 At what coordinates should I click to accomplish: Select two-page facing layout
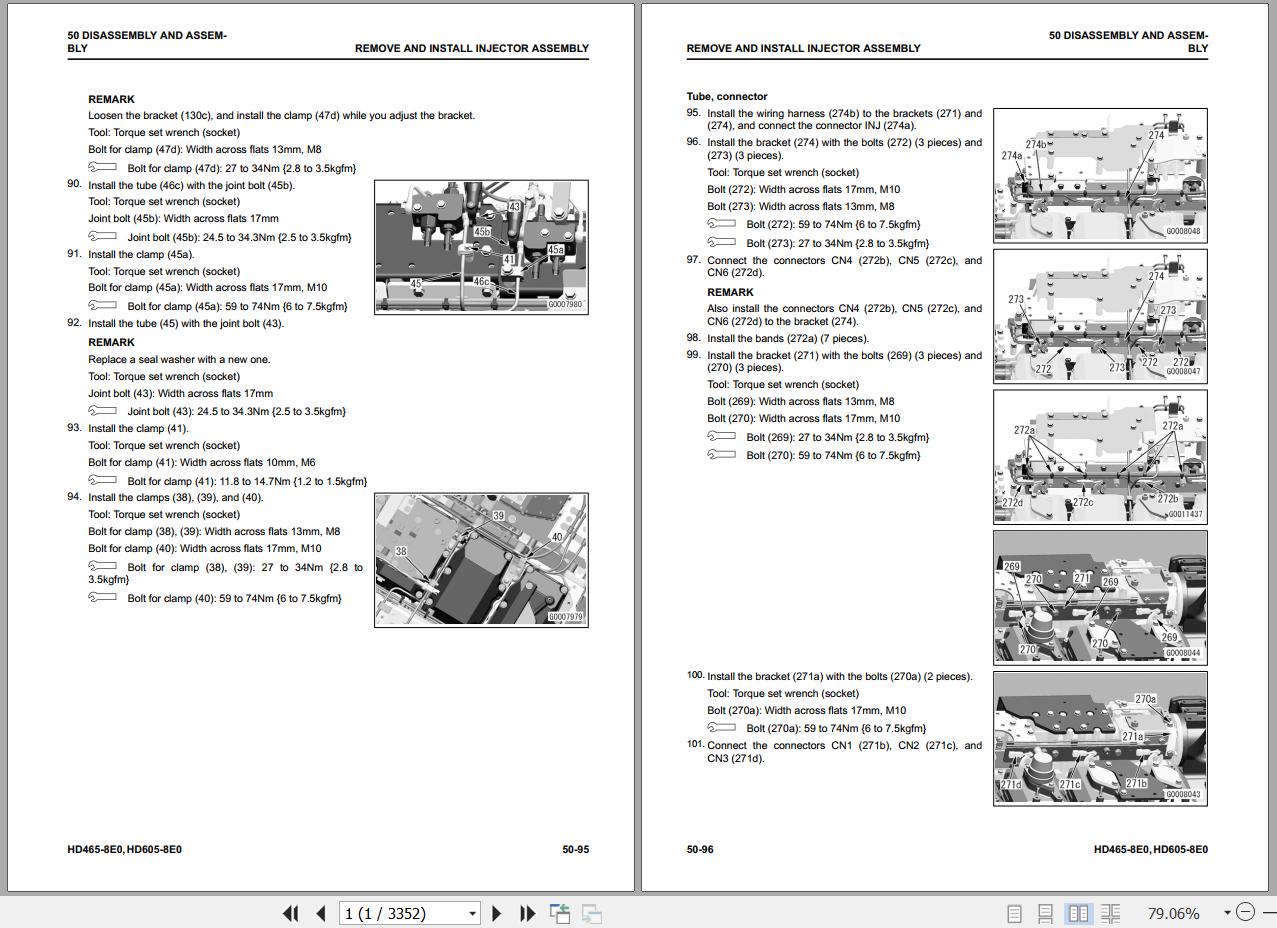click(x=1078, y=913)
